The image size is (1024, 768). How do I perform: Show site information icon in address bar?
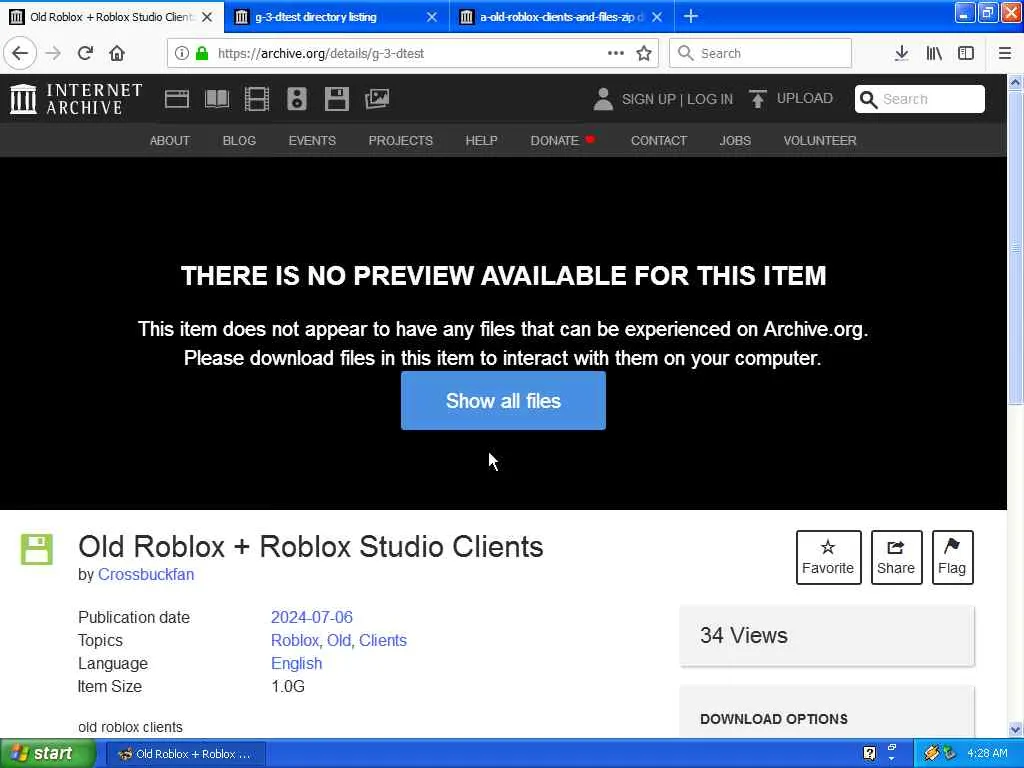(x=182, y=53)
